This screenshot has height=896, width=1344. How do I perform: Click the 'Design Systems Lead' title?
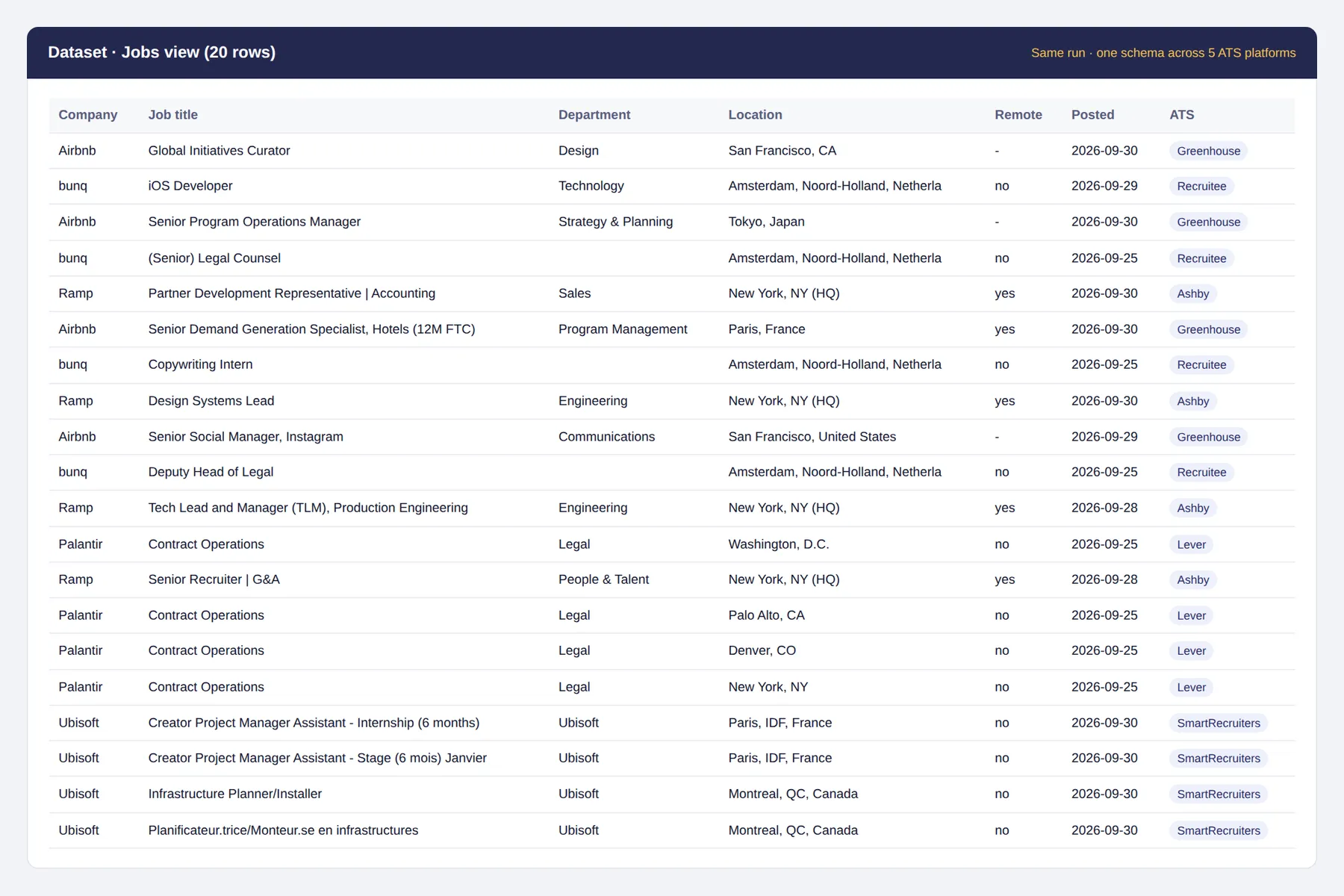pos(211,401)
